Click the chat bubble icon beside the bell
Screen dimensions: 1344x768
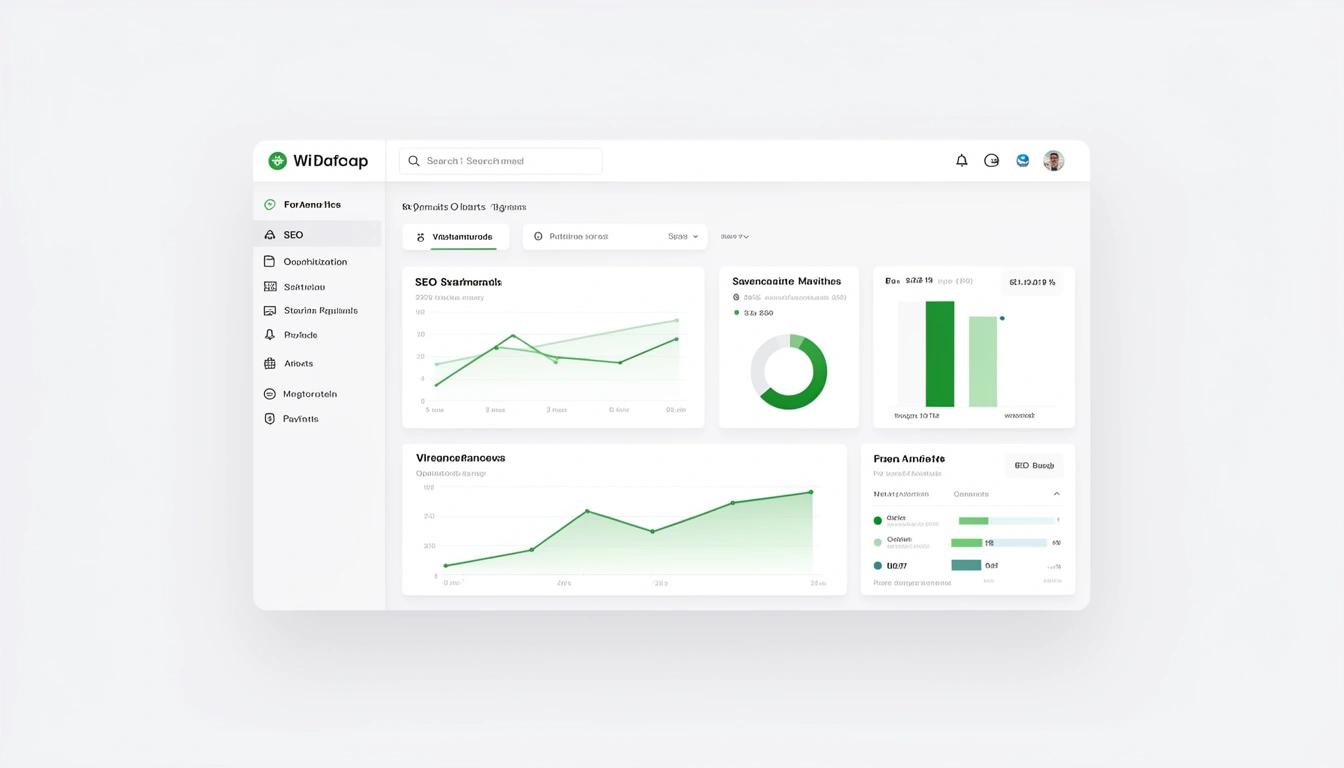click(991, 160)
